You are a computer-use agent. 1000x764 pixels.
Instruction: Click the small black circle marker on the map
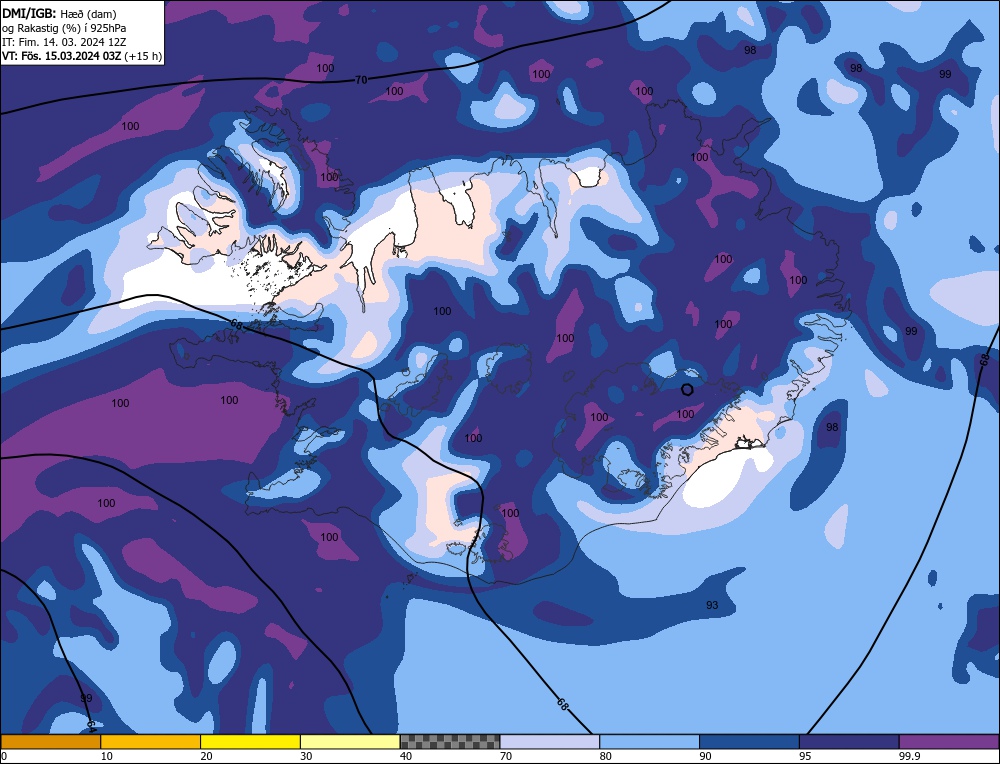pyautogui.click(x=687, y=389)
